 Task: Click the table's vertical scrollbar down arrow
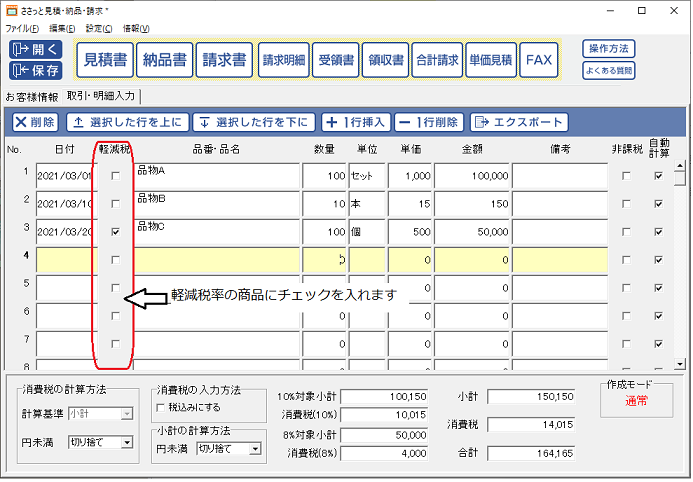tap(681, 361)
